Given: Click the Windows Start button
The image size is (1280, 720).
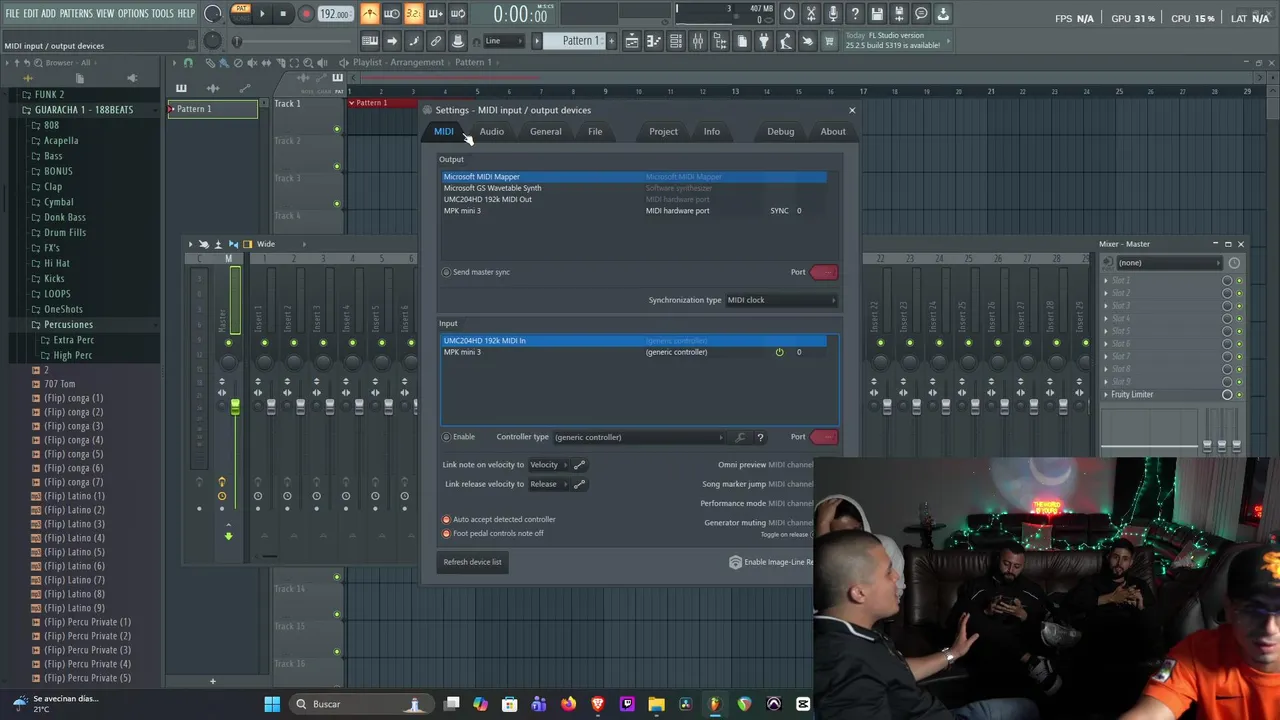Looking at the screenshot, I should tap(272, 704).
